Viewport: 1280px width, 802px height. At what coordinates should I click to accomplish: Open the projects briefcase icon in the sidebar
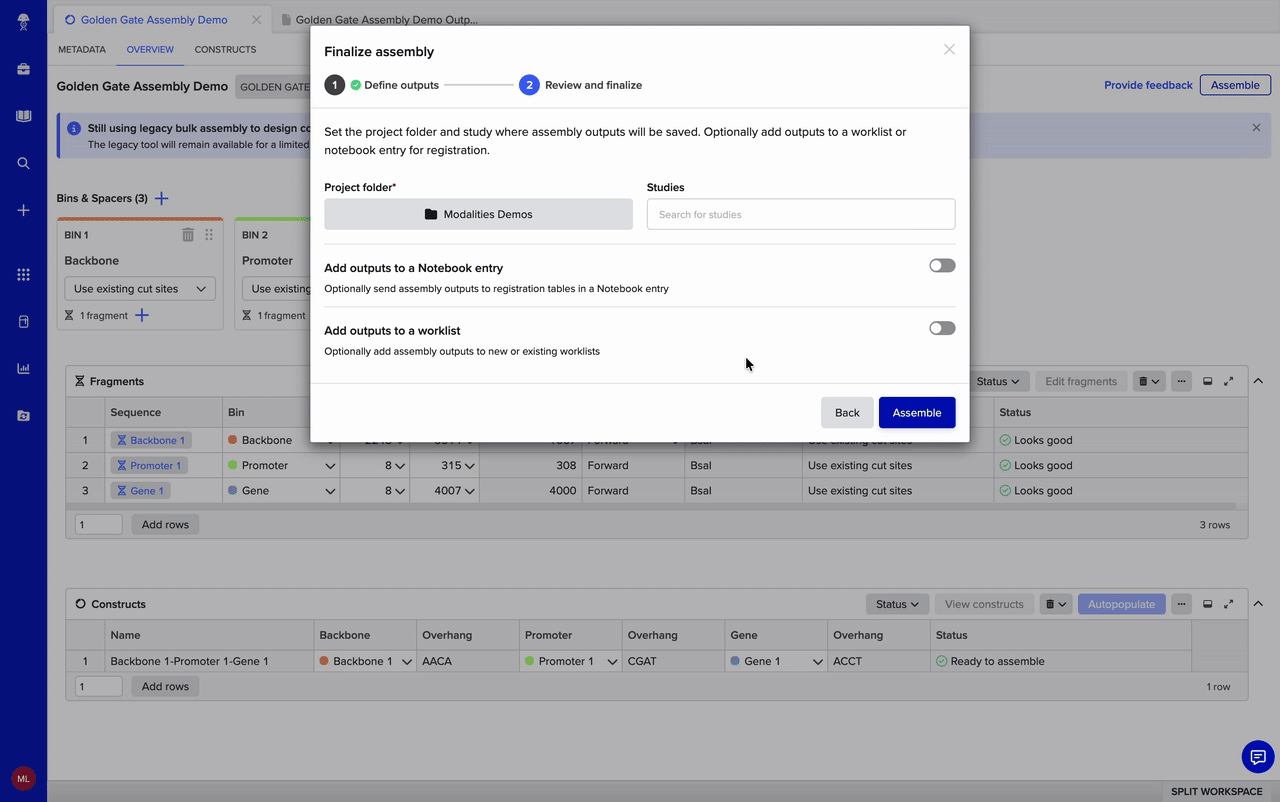click(22, 68)
